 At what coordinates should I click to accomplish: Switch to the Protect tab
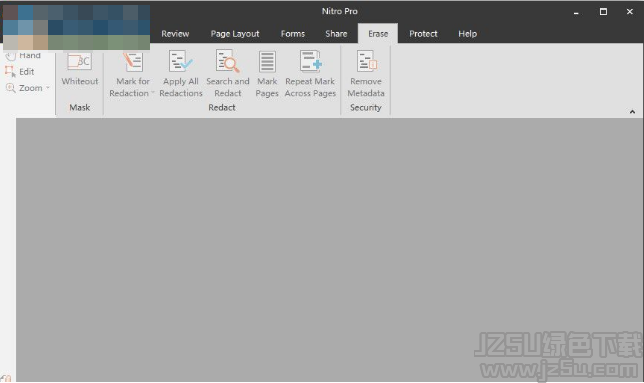[x=423, y=34]
